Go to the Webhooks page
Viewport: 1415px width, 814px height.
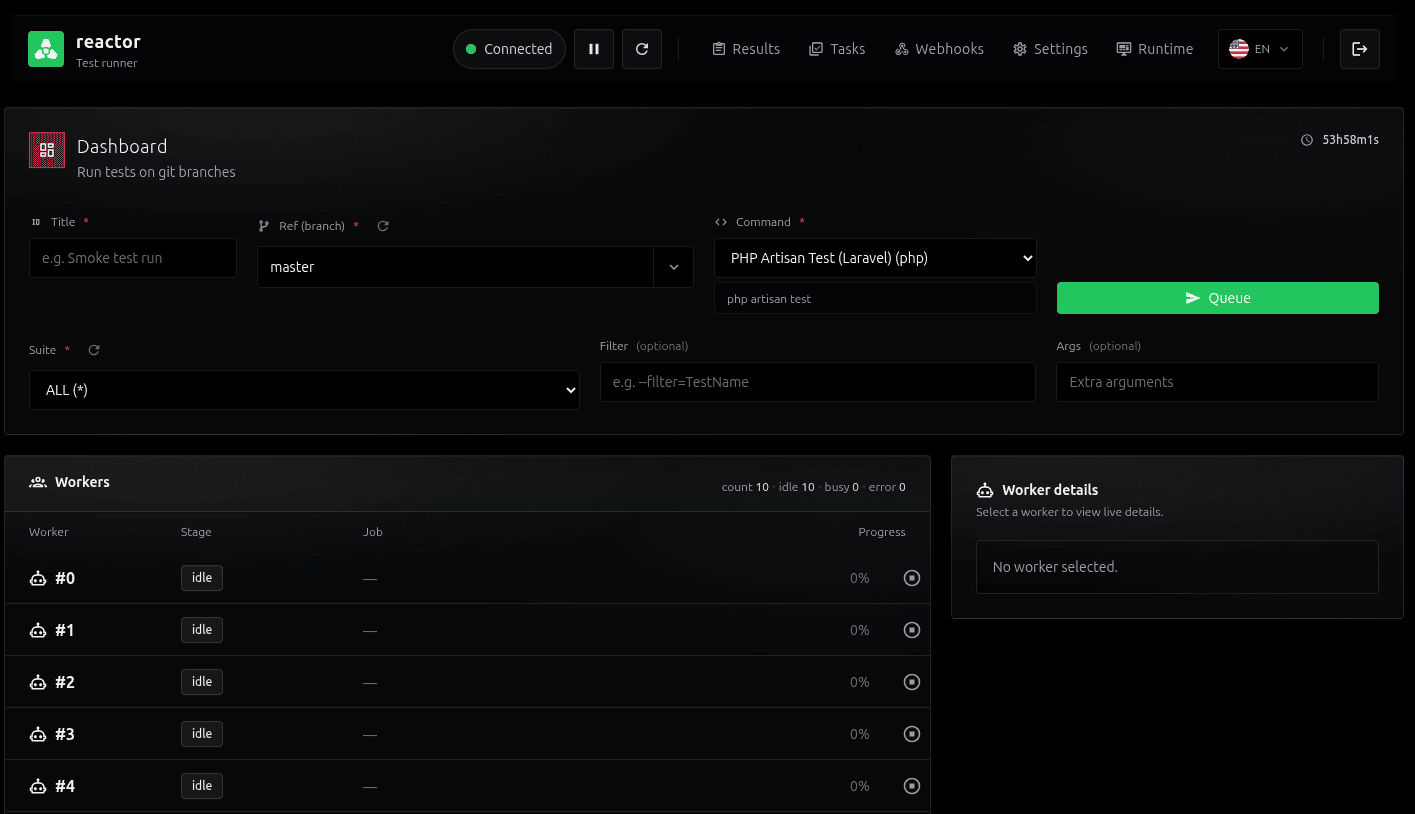coord(939,49)
